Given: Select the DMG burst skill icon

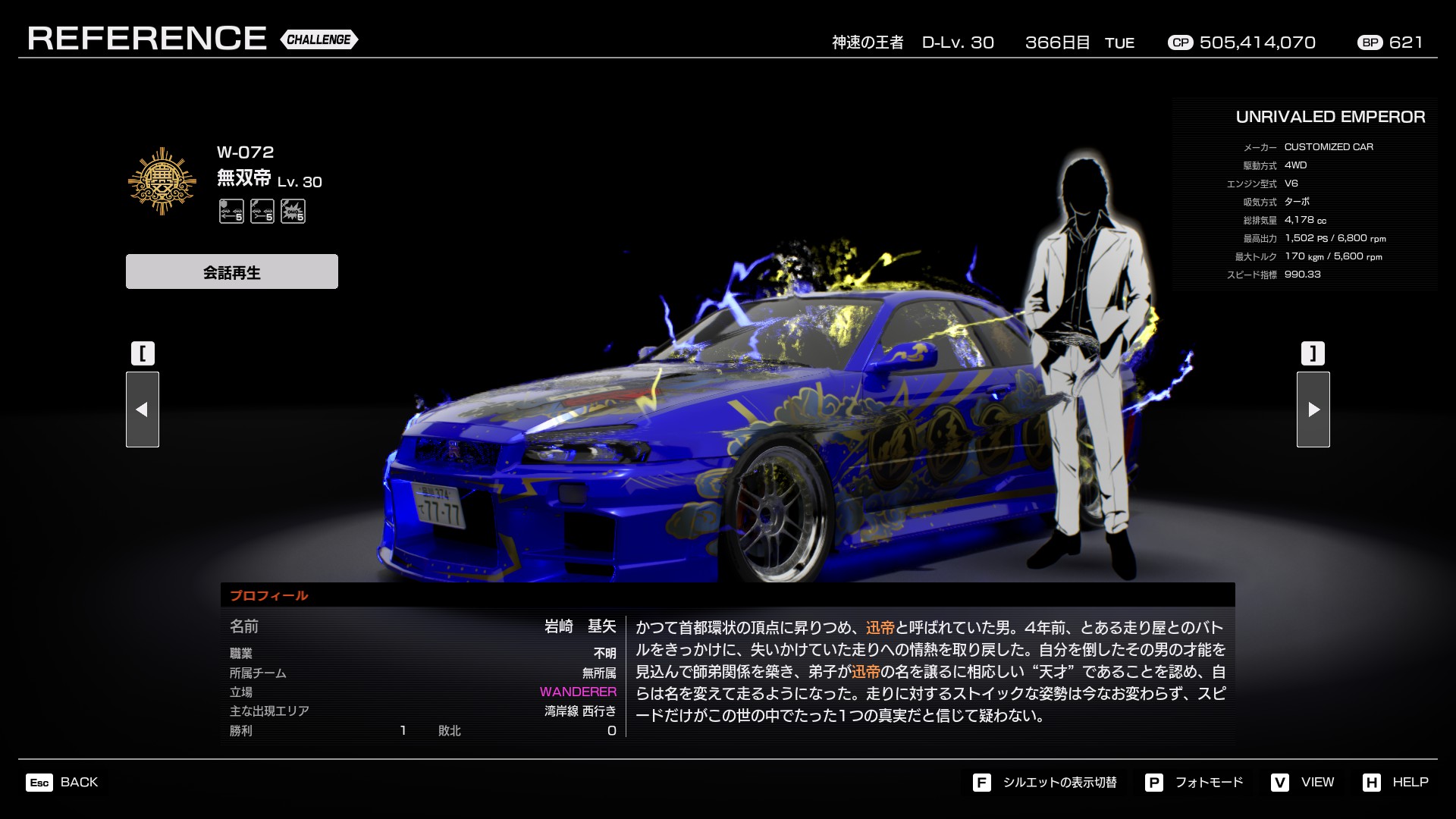Looking at the screenshot, I should (x=293, y=212).
